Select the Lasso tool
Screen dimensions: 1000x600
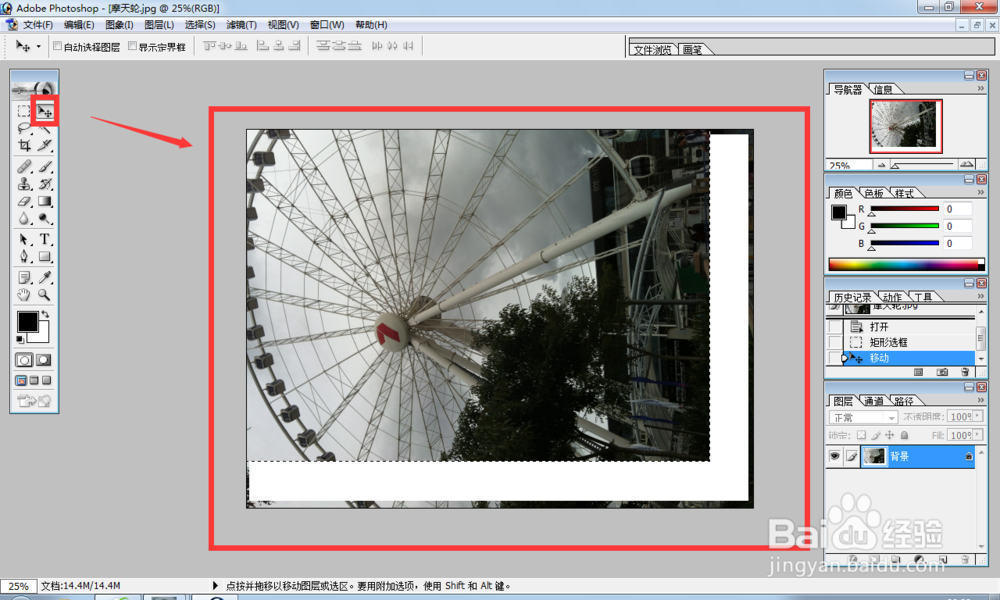25,127
